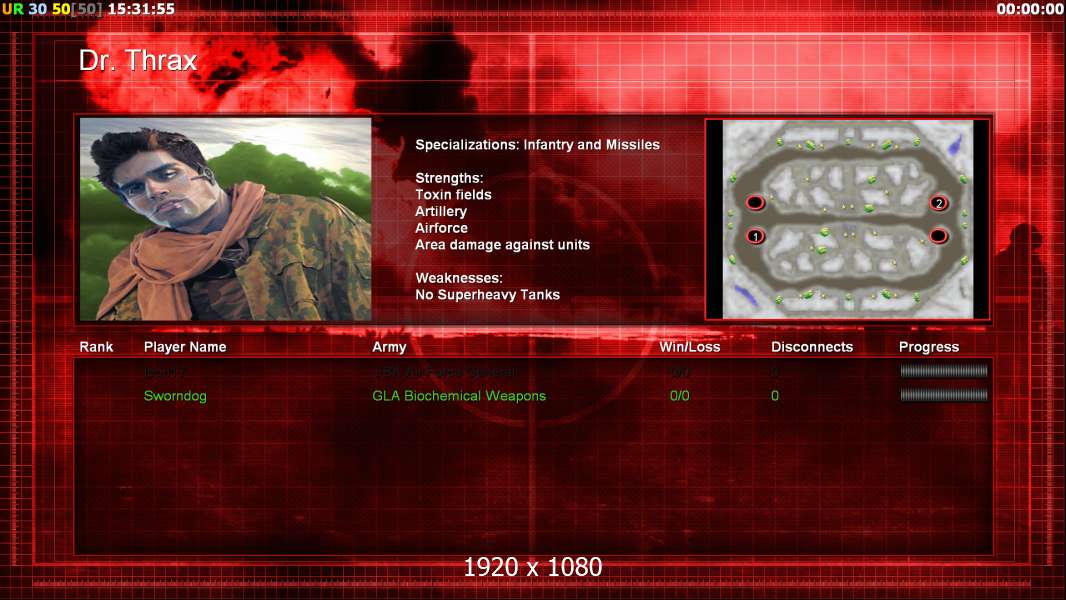Click the Artillery strength
The height and width of the screenshot is (600, 1066).
pyautogui.click(x=441, y=211)
